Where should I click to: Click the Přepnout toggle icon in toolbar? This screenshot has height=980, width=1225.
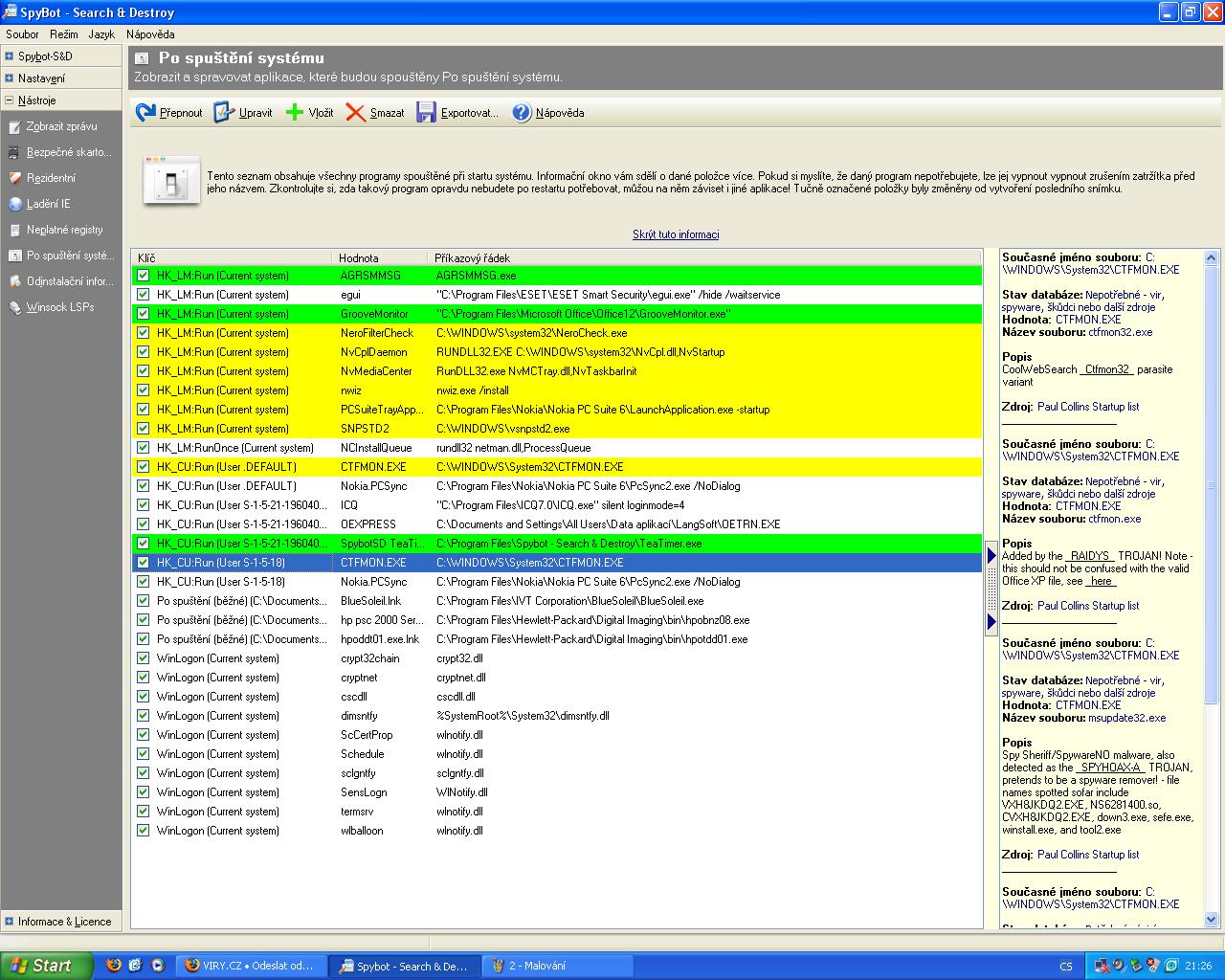pyautogui.click(x=145, y=113)
